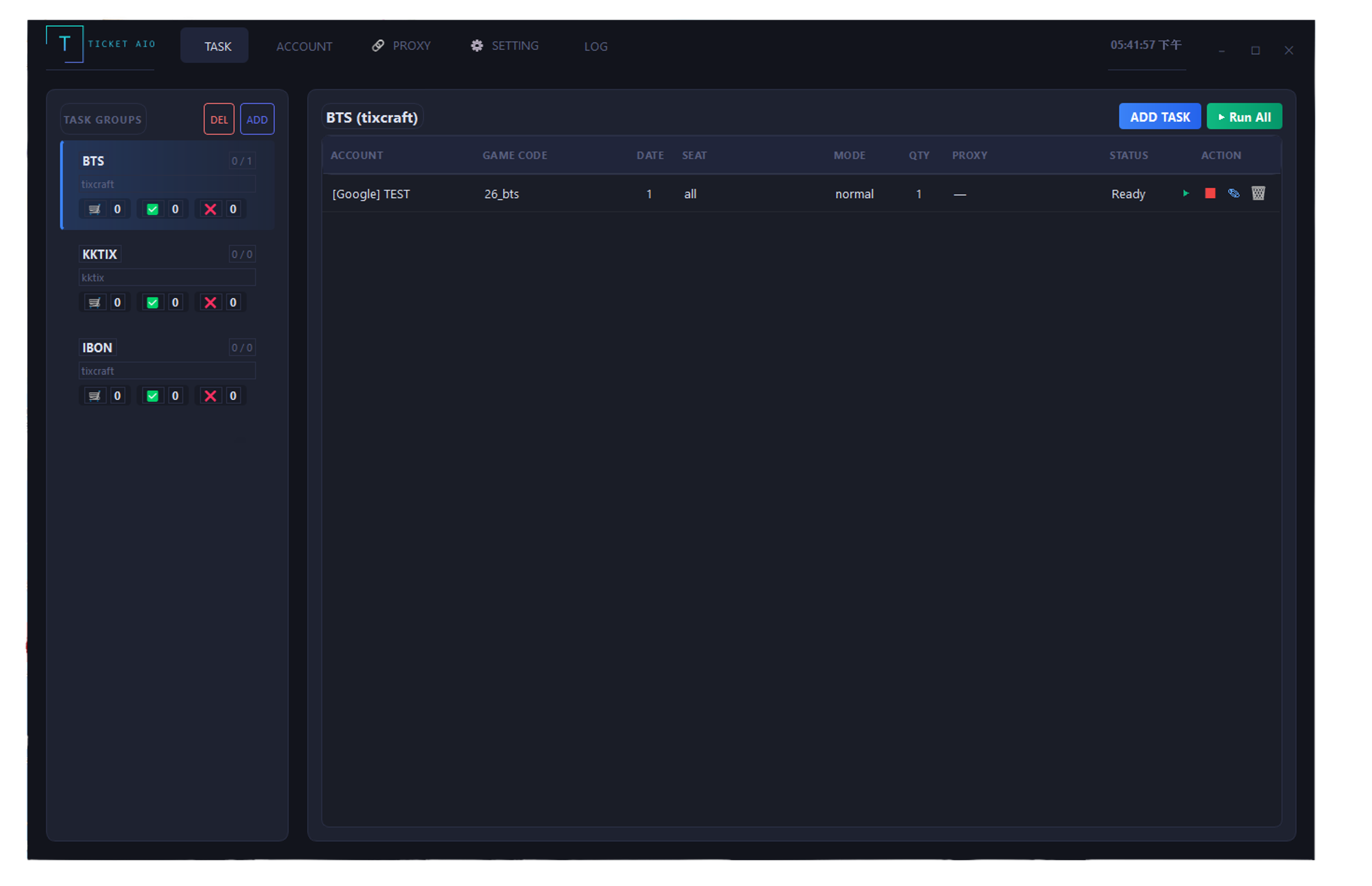Click the GAME CODE column header
The width and height of the screenshot is (1372, 886).
(515, 156)
